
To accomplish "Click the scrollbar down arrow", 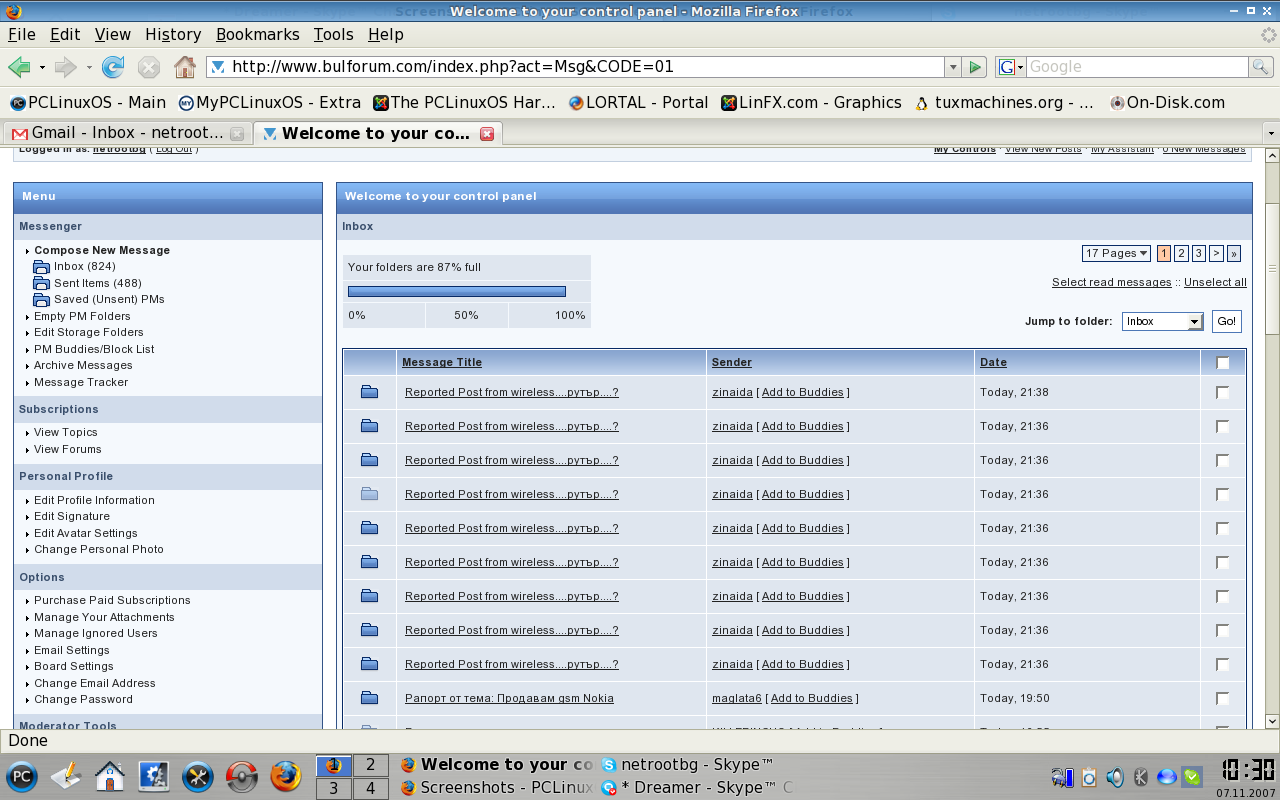I will tap(1272, 721).
